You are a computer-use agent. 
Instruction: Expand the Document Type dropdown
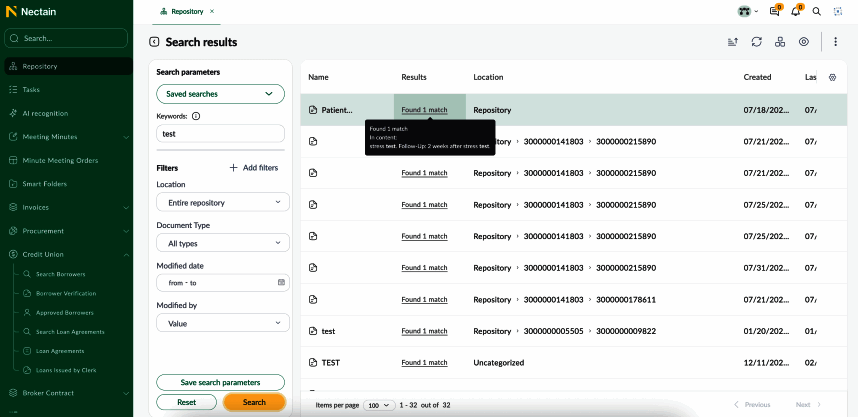point(222,243)
